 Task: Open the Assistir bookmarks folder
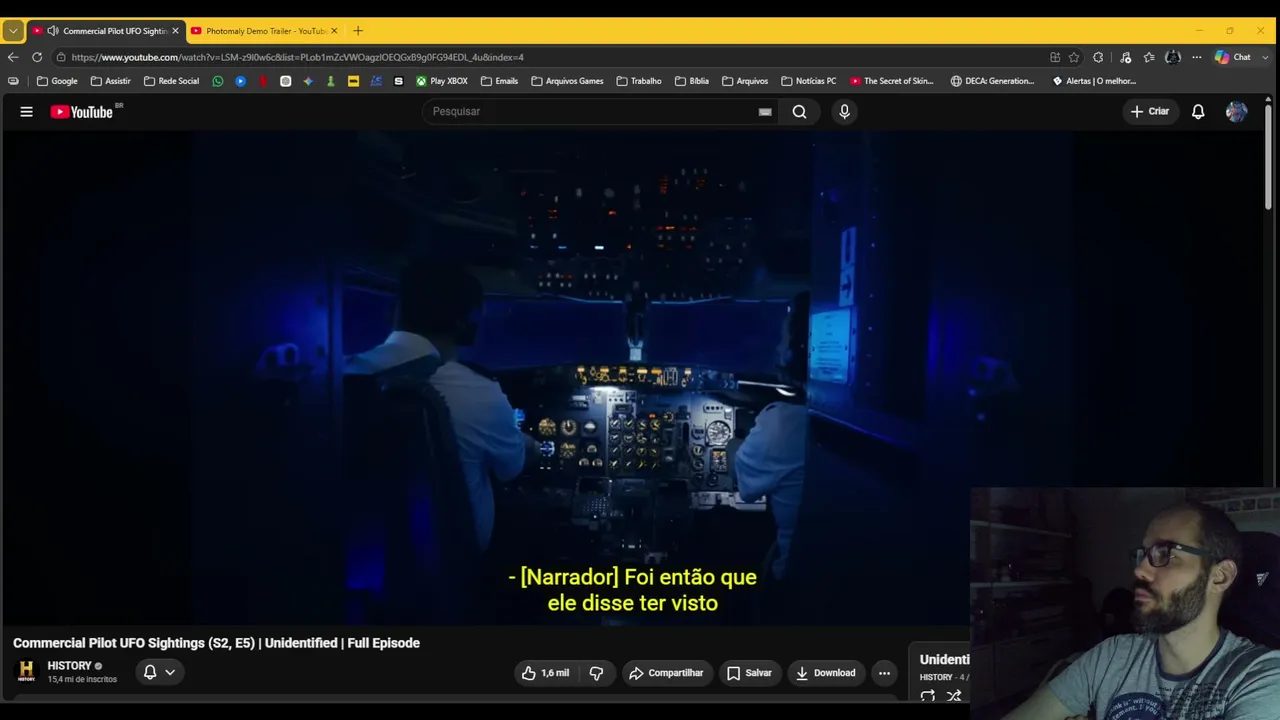(x=110, y=81)
